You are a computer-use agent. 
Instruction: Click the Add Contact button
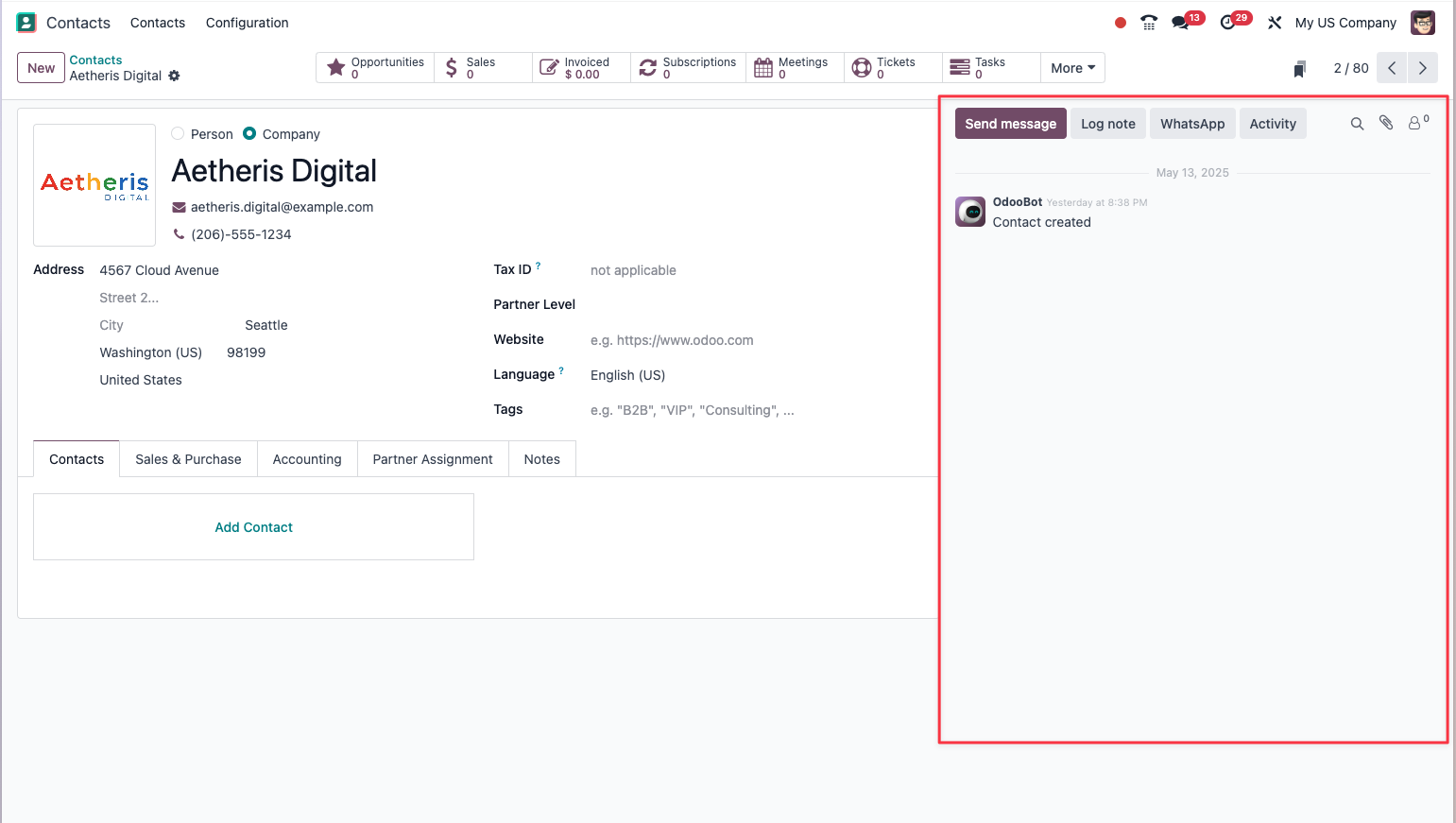point(254,527)
